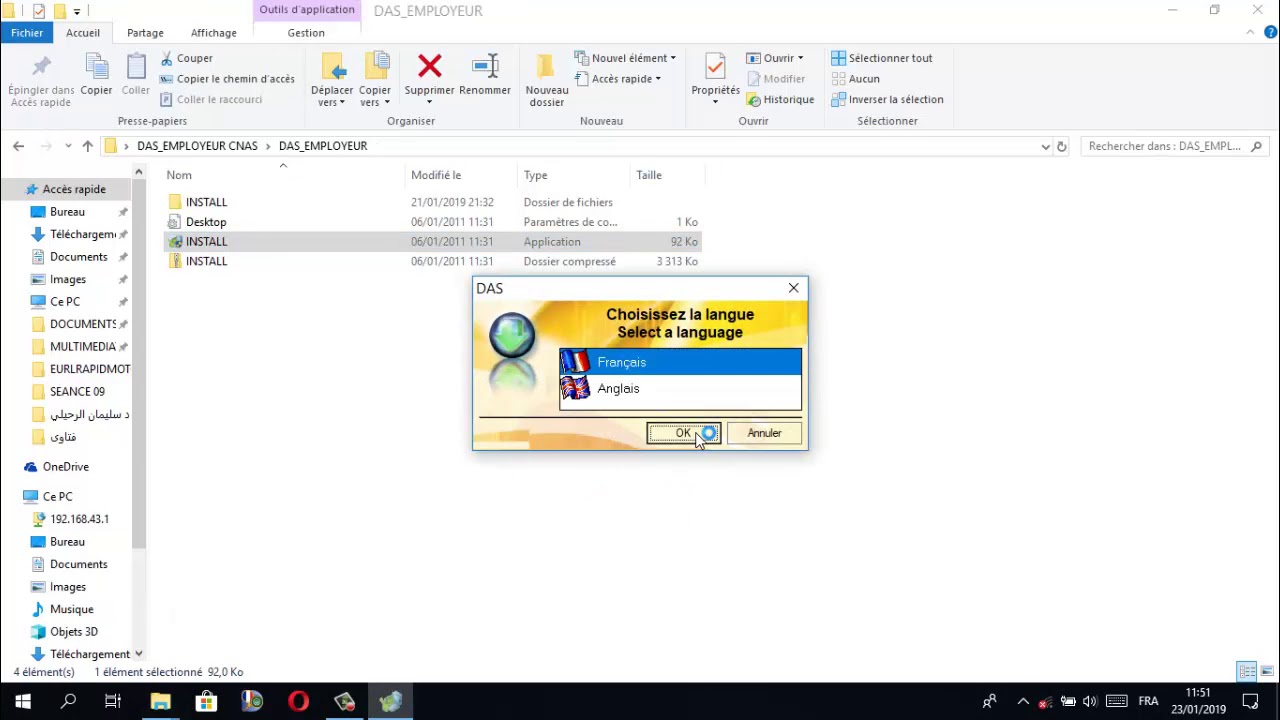
Task: Open the Gestion ribbon tab
Action: coord(306,33)
